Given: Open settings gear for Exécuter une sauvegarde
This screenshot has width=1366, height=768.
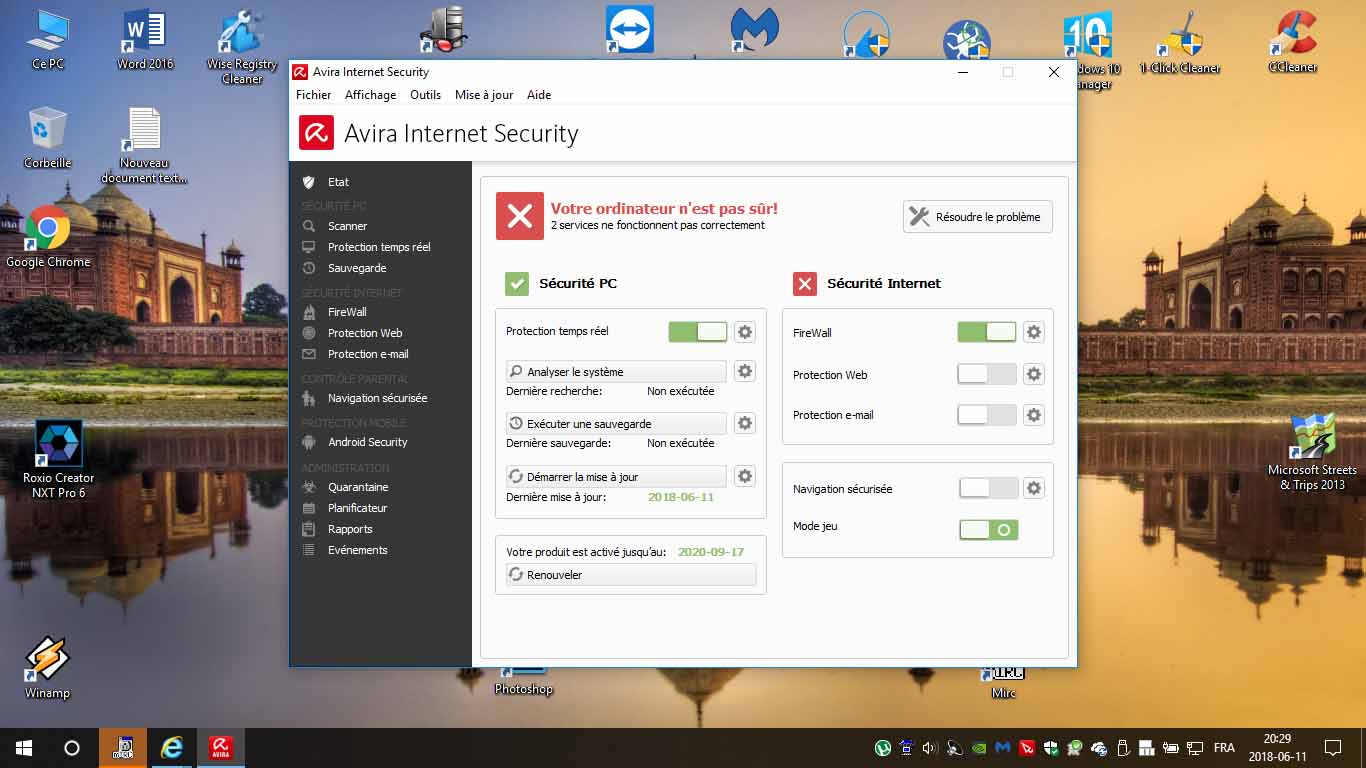Looking at the screenshot, I should point(745,423).
